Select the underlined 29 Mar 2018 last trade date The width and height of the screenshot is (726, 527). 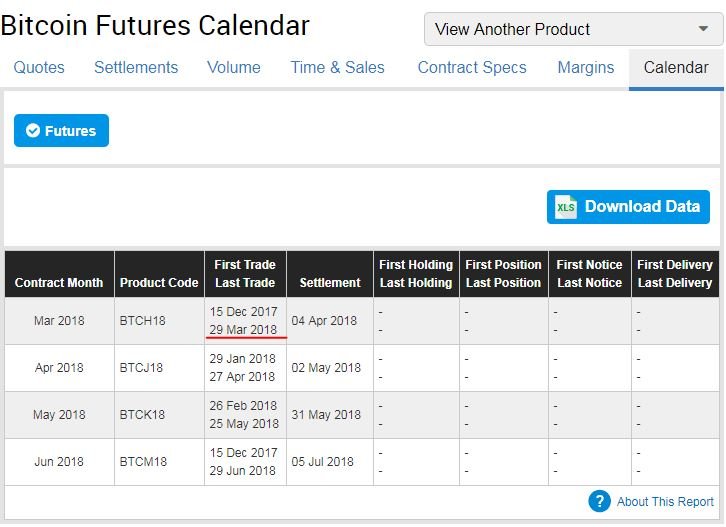[x=243, y=330]
